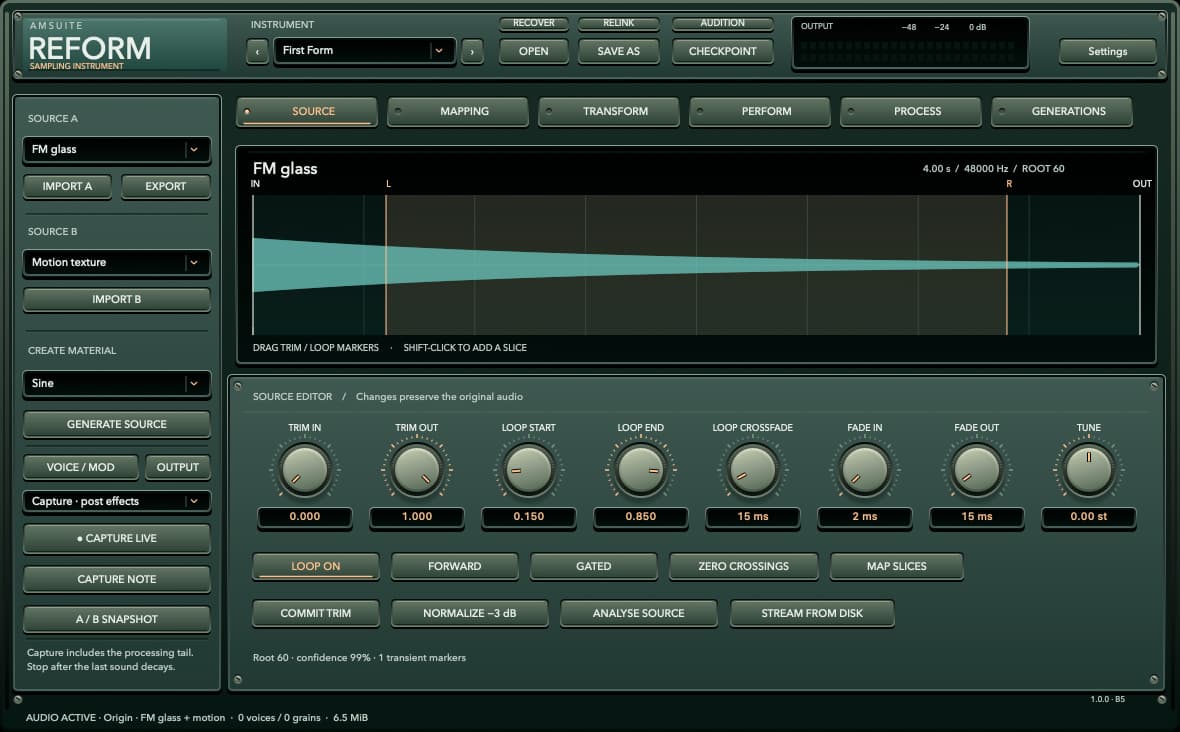
Task: Click the AUDIO ACTIVE status bar text
Action: [196, 718]
